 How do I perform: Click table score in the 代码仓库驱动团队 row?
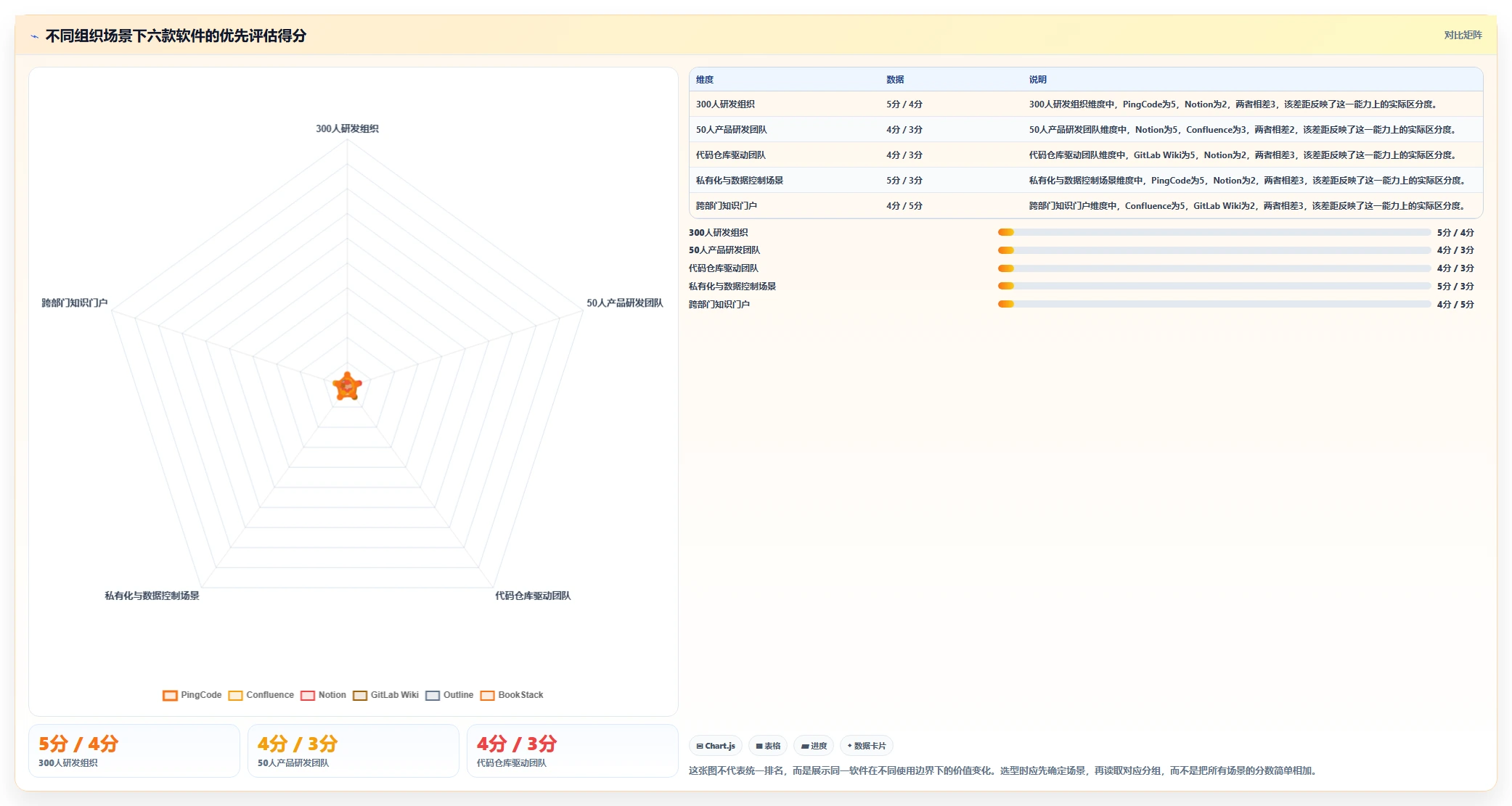point(904,155)
